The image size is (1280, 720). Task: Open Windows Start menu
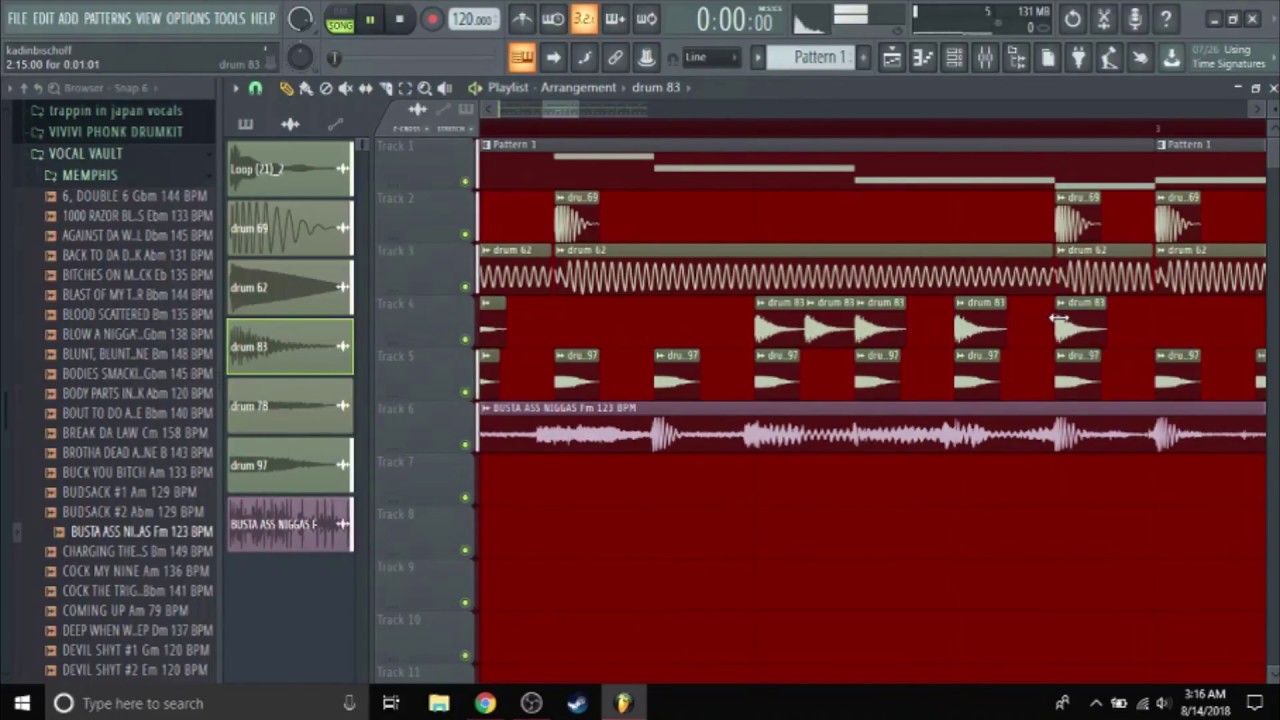[22, 703]
